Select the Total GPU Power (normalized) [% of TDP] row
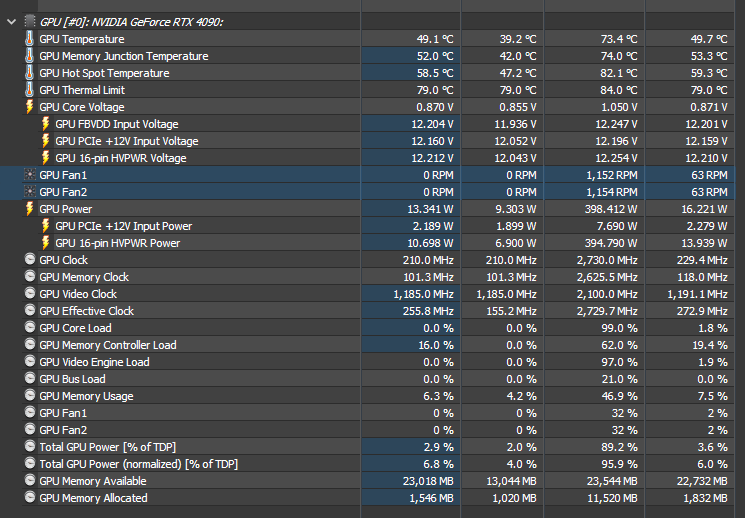The image size is (745, 518). [139, 464]
